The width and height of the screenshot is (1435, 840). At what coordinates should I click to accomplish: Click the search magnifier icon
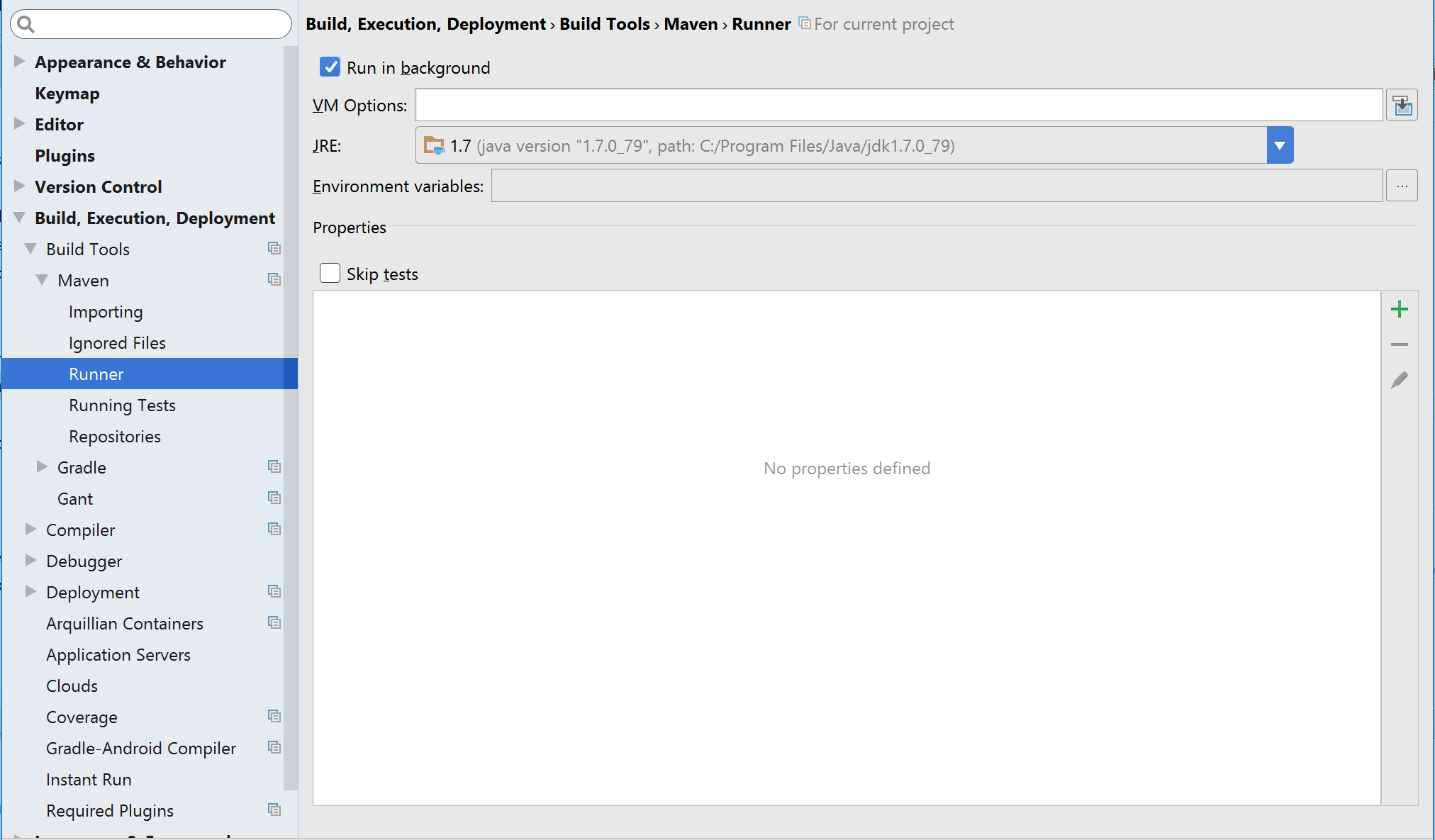point(26,24)
